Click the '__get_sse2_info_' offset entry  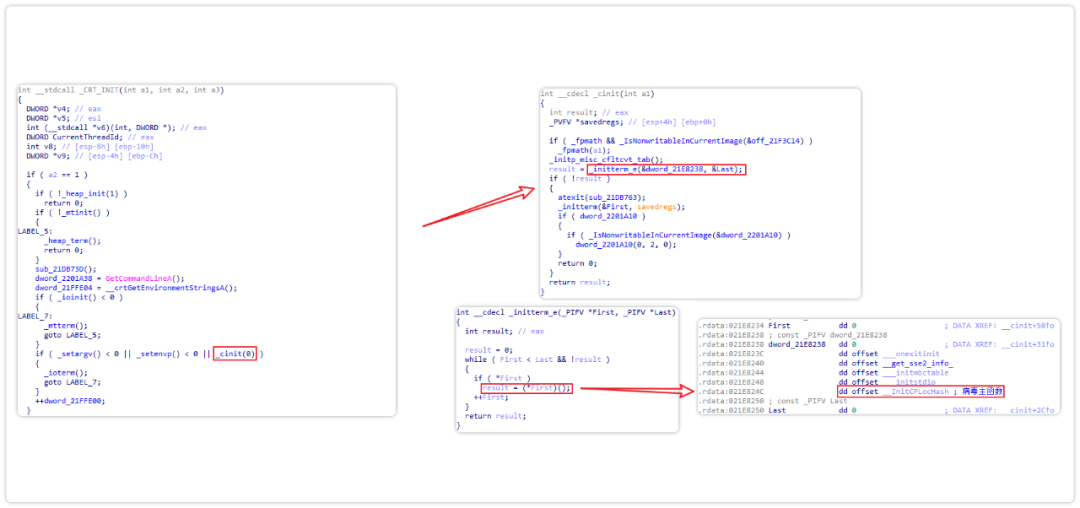tap(917, 363)
